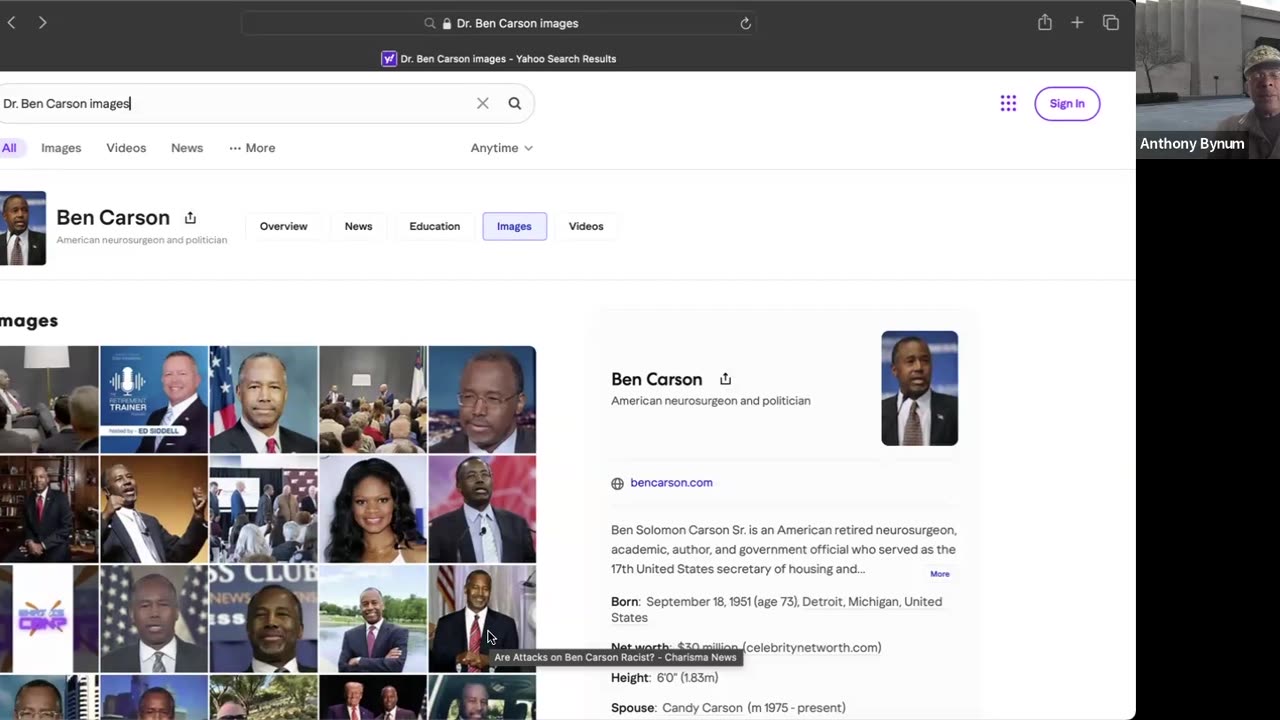The height and width of the screenshot is (720, 1280).
Task: Open the three-dot More search categories menu
Action: (x=252, y=148)
